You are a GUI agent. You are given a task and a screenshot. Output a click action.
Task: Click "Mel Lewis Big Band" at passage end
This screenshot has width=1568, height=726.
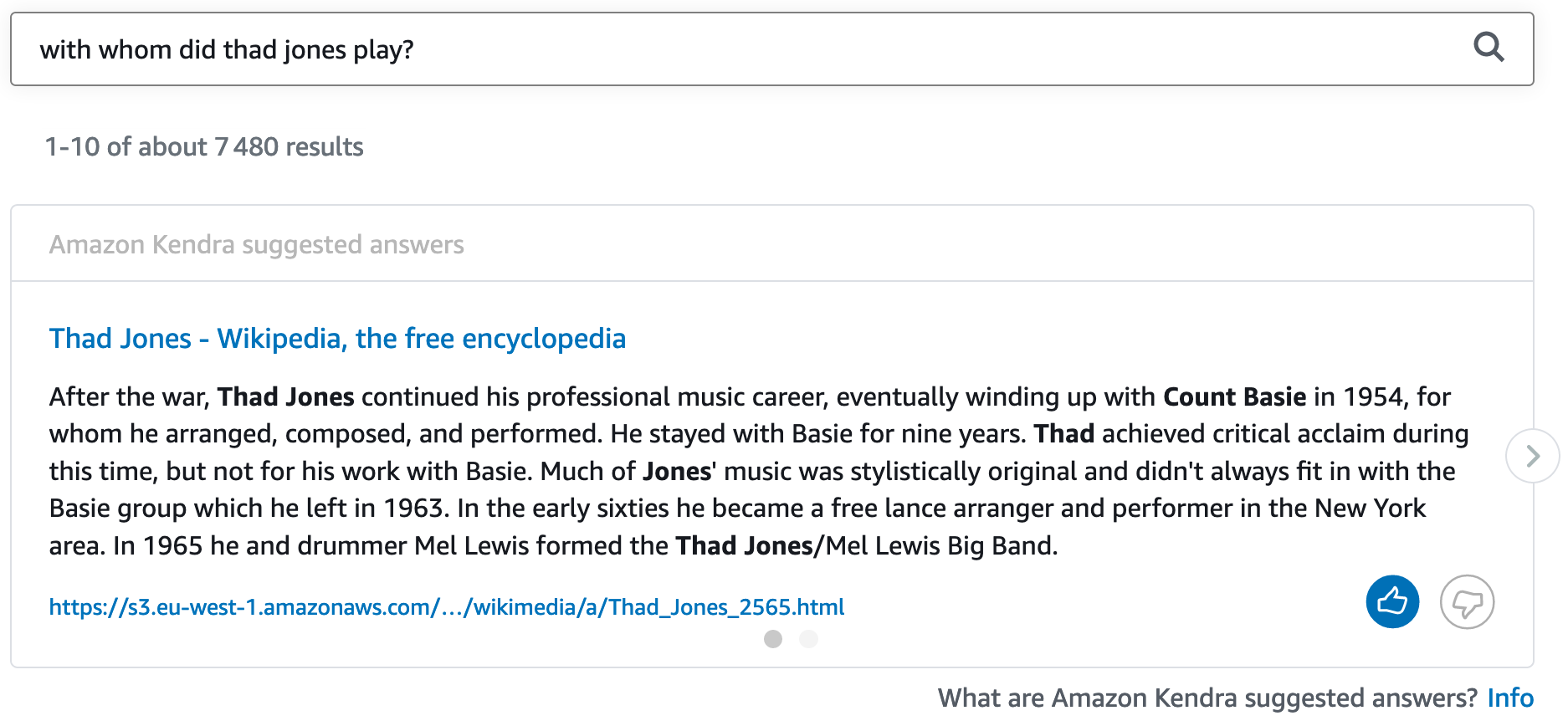941,546
